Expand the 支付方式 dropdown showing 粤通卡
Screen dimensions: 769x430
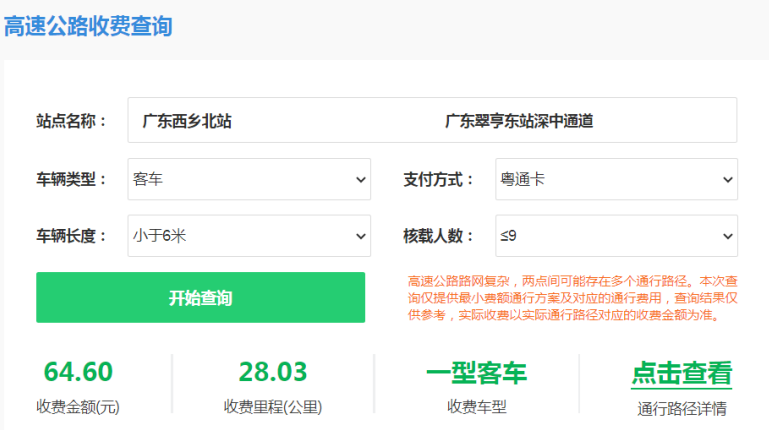click(x=616, y=180)
